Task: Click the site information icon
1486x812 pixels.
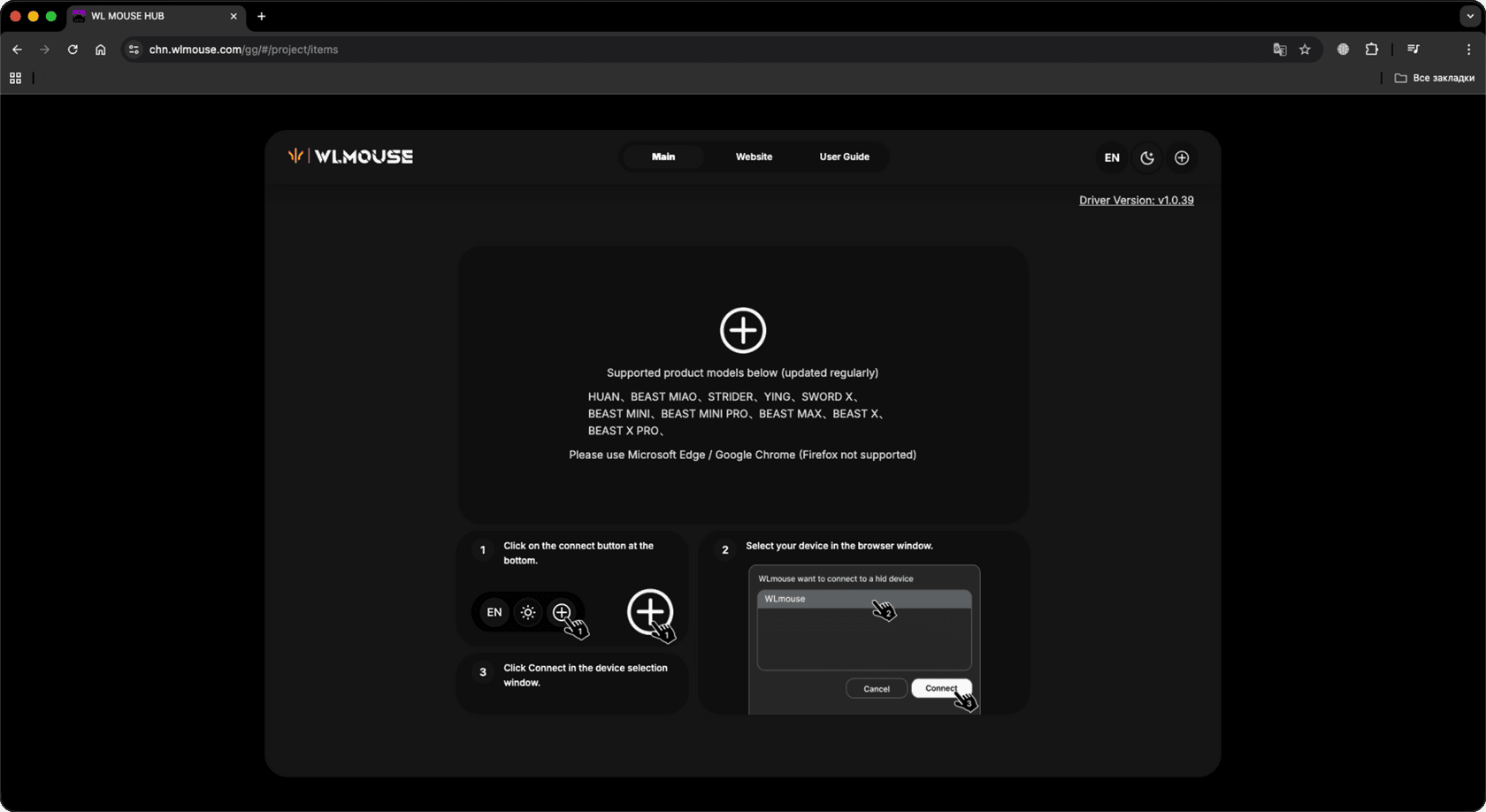Action: pos(134,50)
